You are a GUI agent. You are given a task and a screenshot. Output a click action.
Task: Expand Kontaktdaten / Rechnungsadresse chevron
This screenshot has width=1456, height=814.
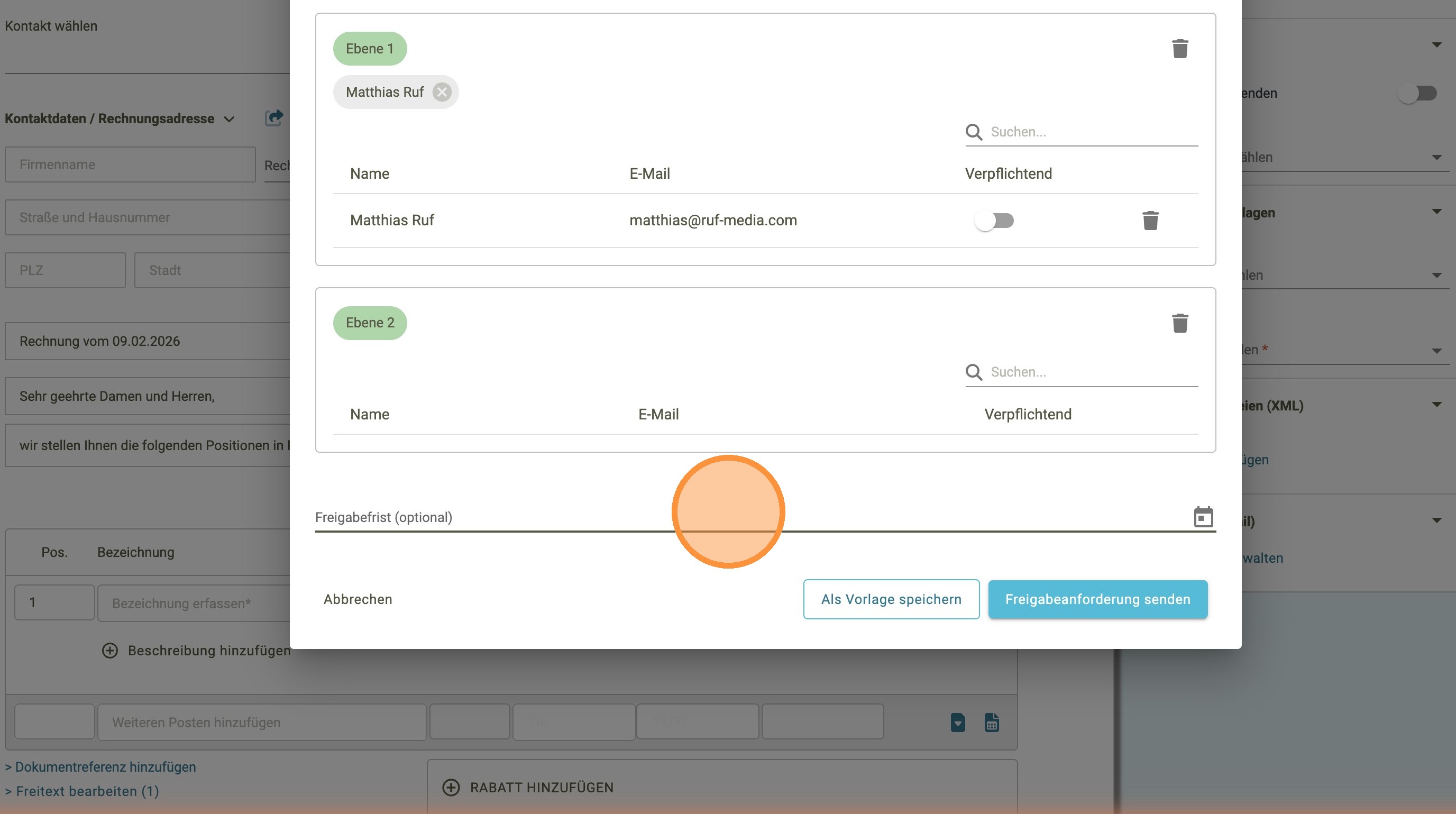229,120
